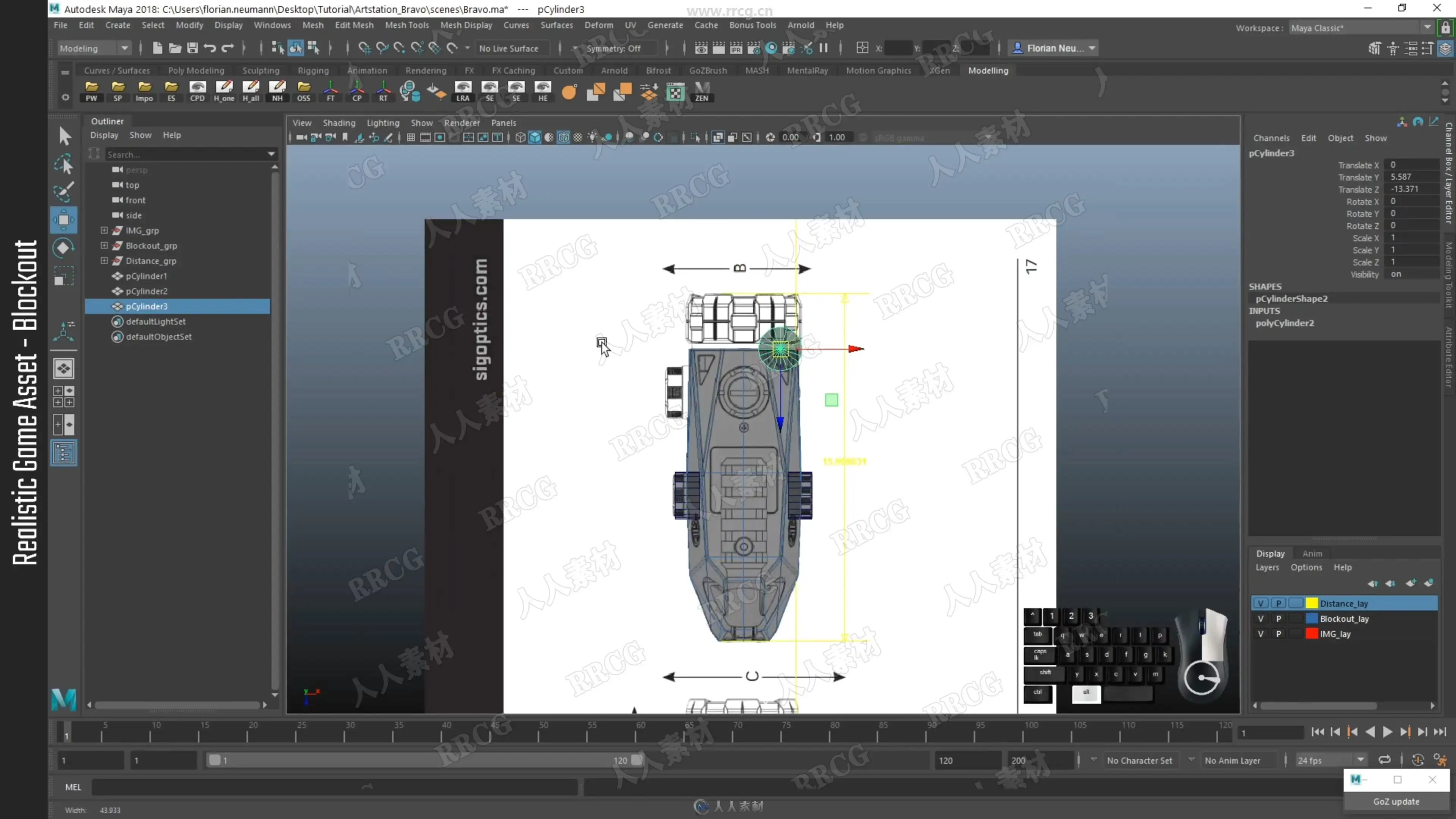Toggle the workspace lock icon

(1446, 28)
